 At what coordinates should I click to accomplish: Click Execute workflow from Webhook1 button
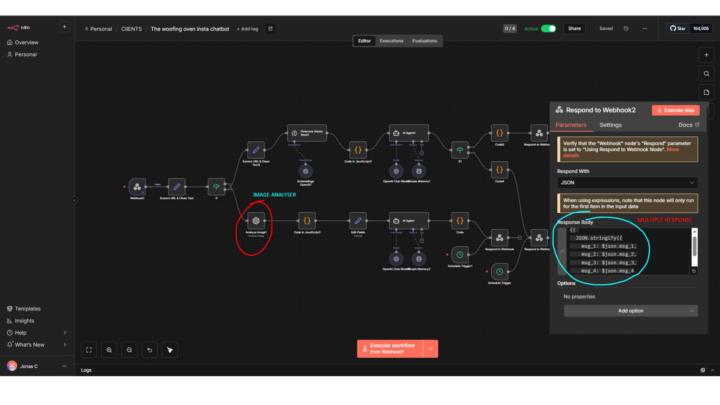coord(390,349)
